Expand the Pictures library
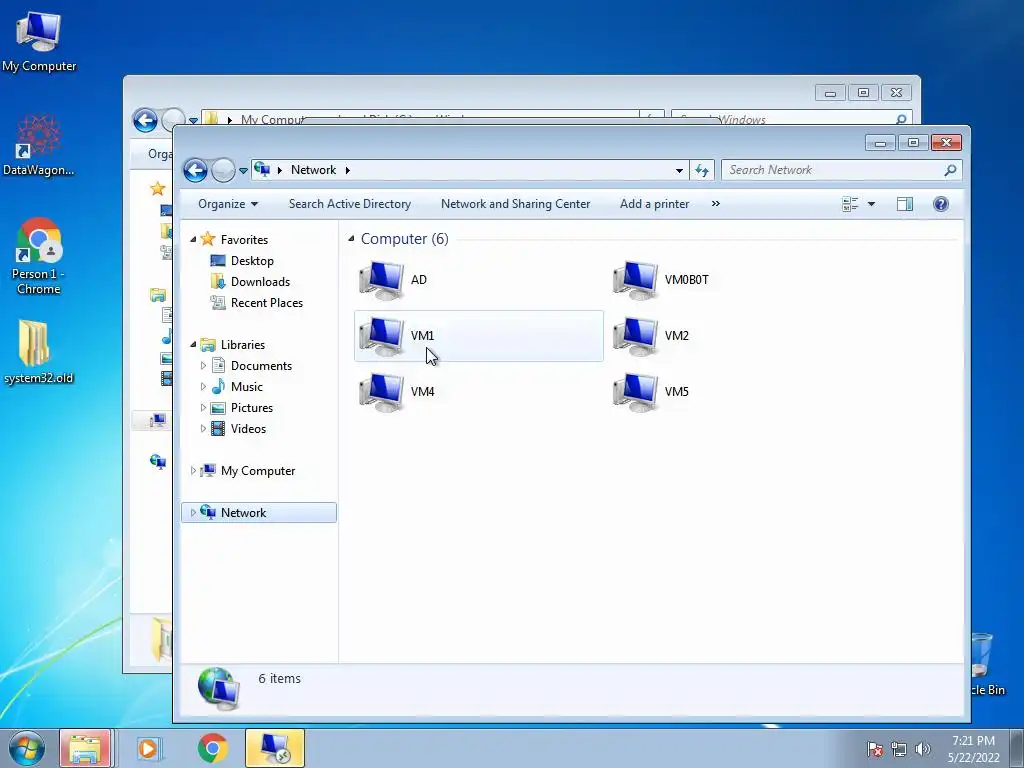Image resolution: width=1024 pixels, height=768 pixels. click(x=203, y=408)
